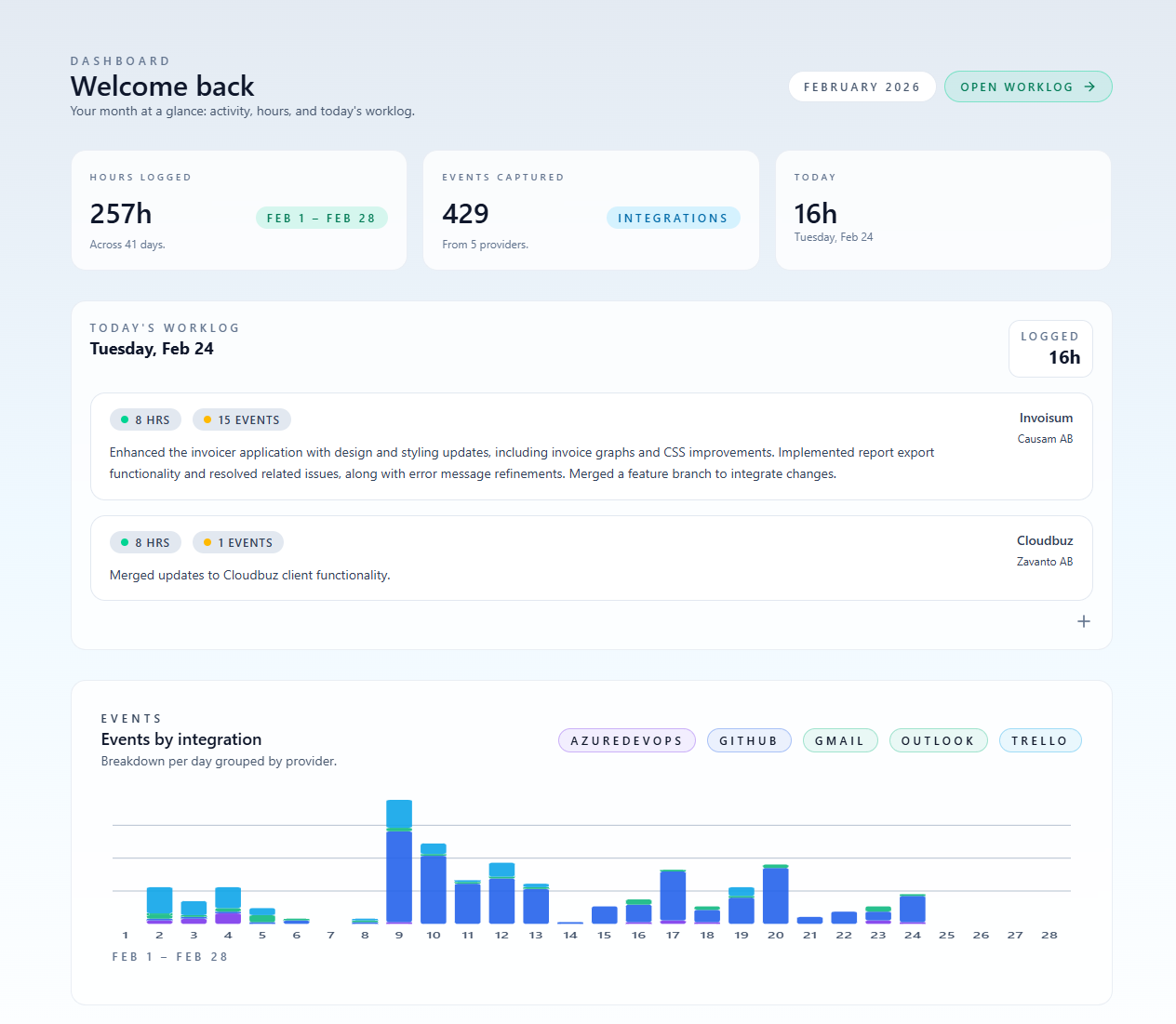The width and height of the screenshot is (1176, 1024).
Task: Open the Invoisum worklog entry description
Action: point(522,463)
